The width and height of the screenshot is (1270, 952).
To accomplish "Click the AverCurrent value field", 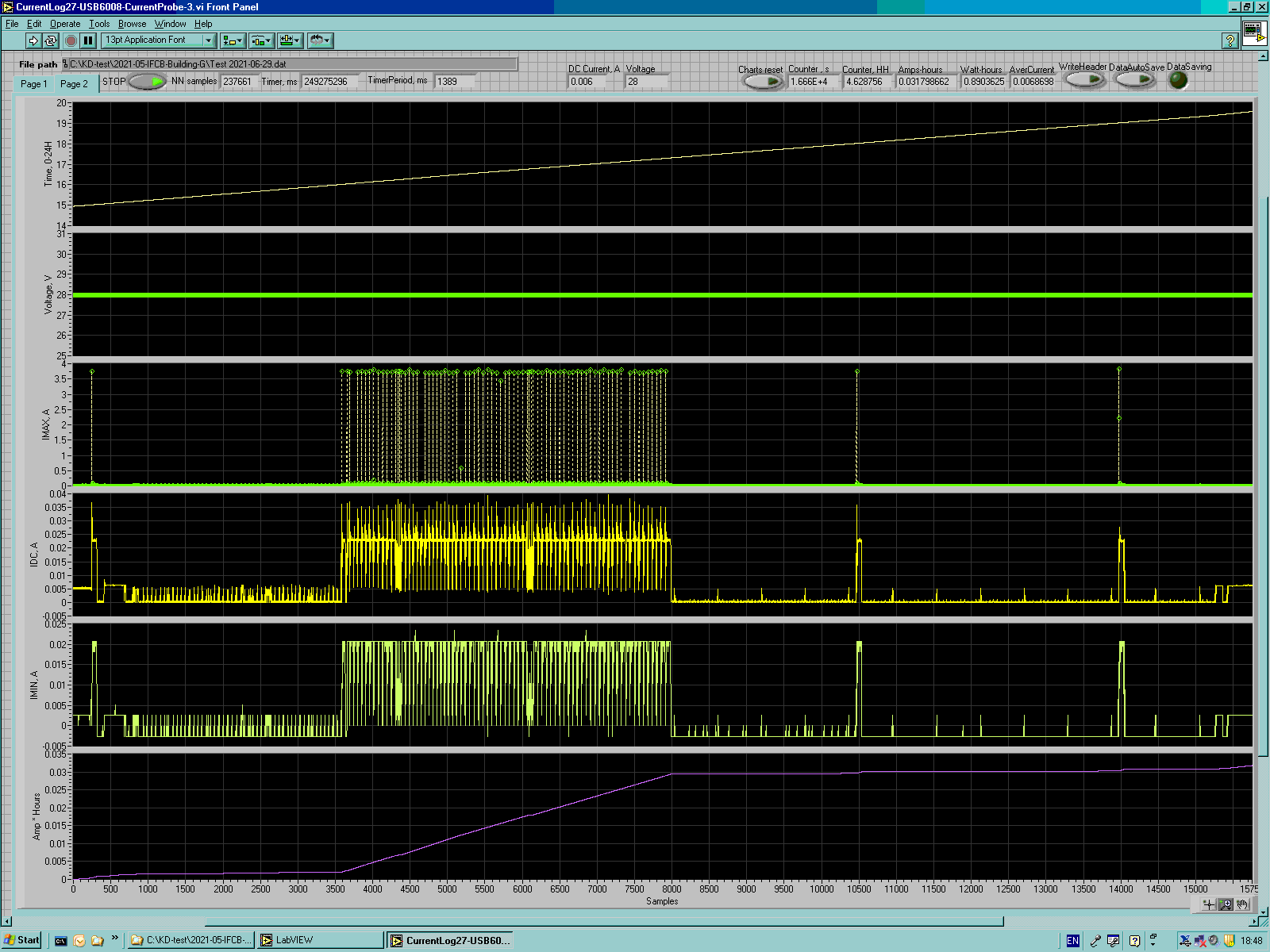I will point(1033,81).
